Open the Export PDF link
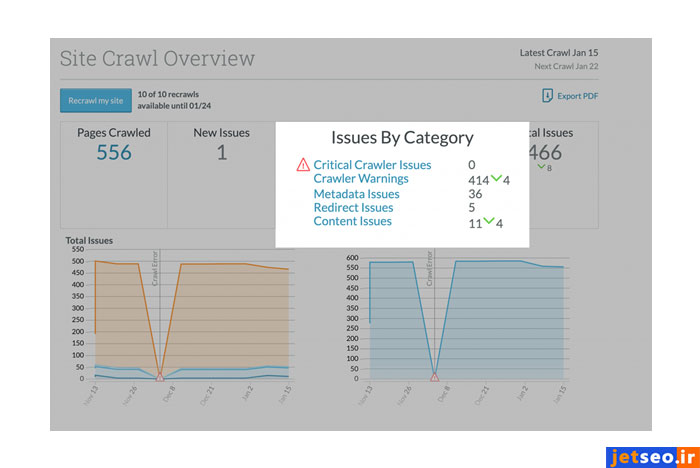The width and height of the screenshot is (700, 468). tap(579, 97)
